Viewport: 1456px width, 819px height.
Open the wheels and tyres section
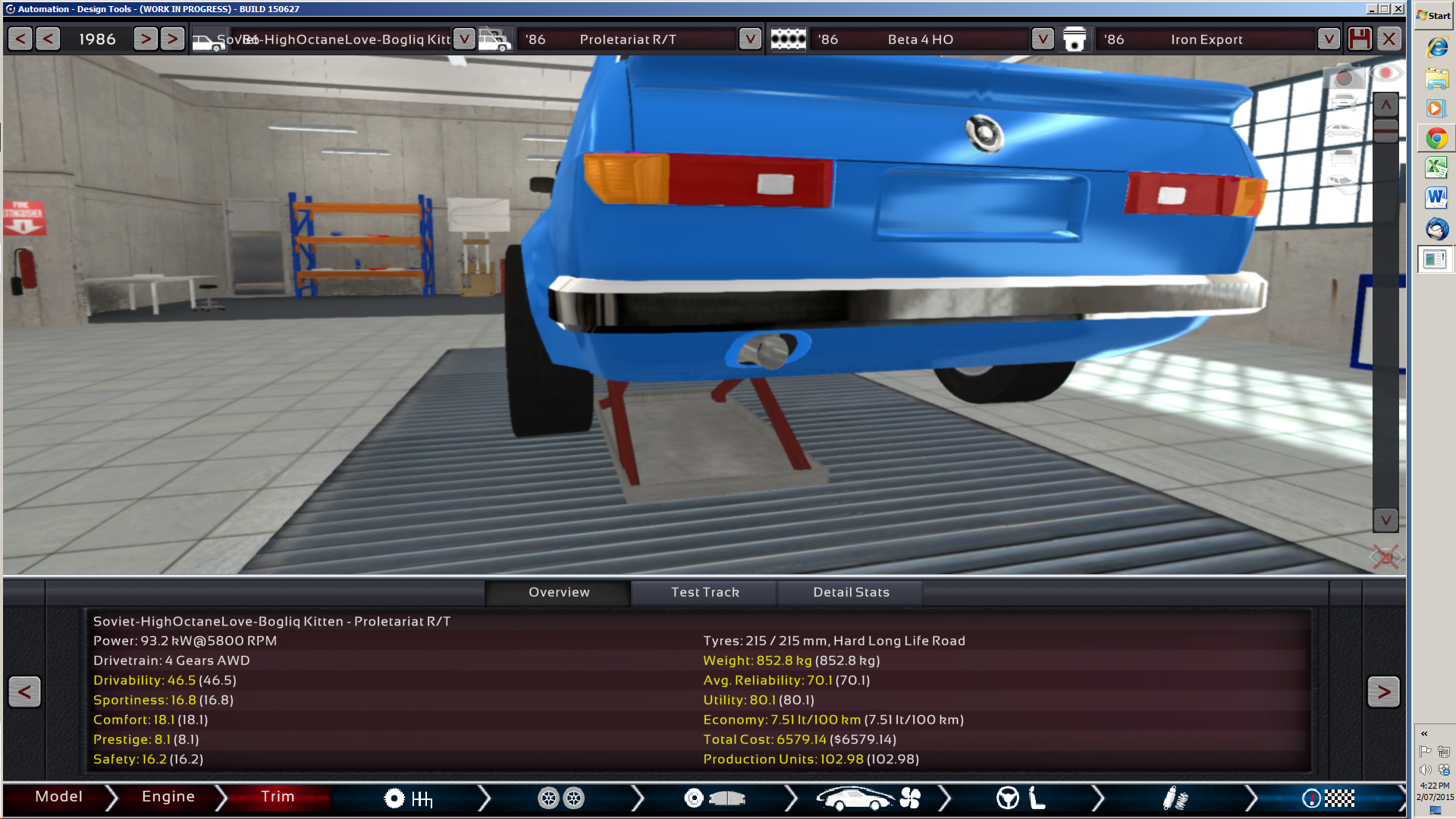(x=561, y=798)
